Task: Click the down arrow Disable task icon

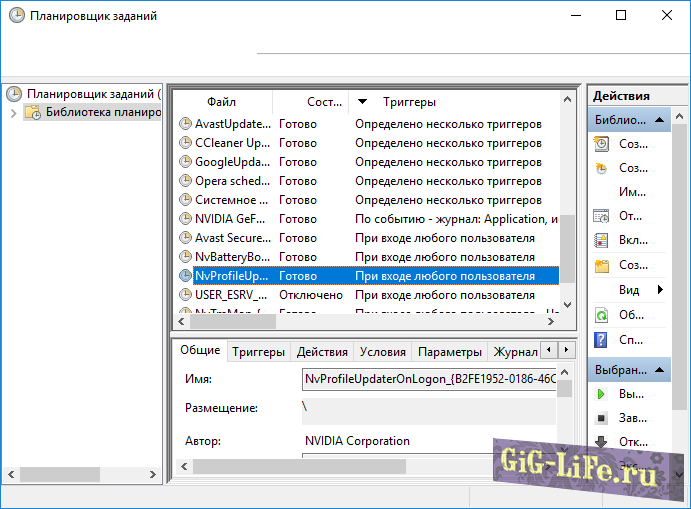Action: click(601, 441)
